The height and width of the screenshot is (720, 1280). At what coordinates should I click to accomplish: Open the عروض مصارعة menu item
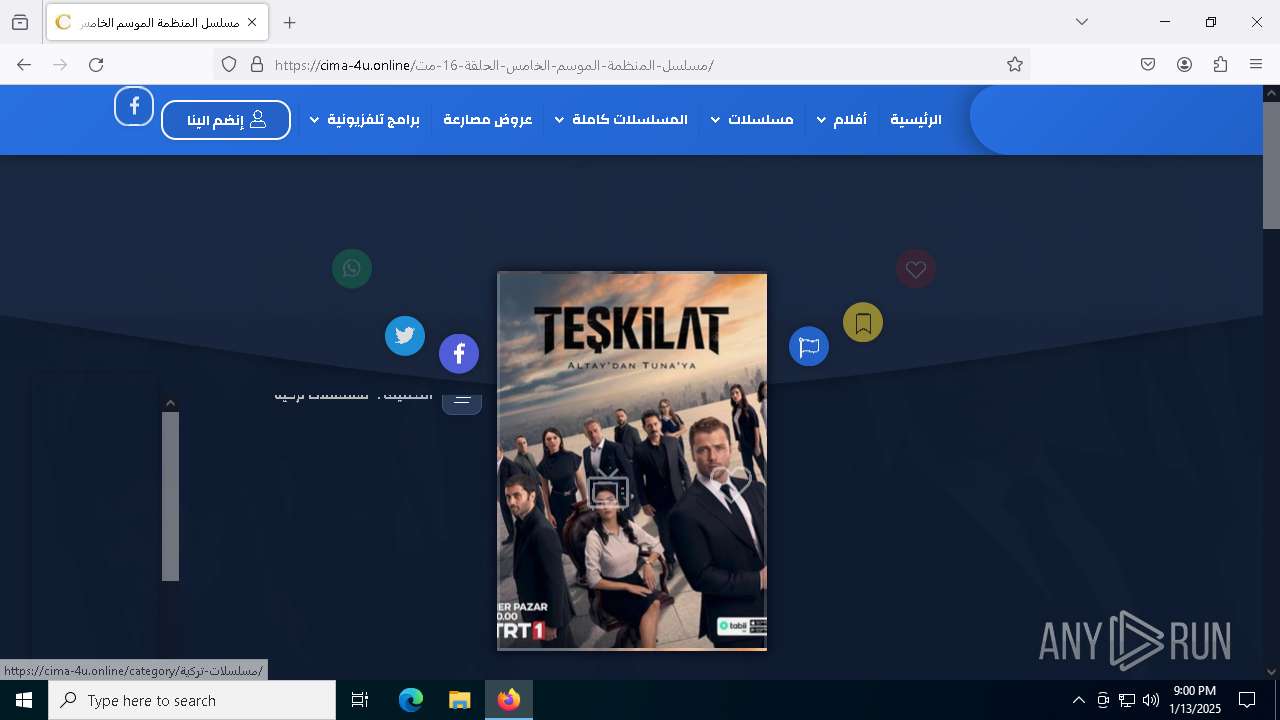(488, 119)
